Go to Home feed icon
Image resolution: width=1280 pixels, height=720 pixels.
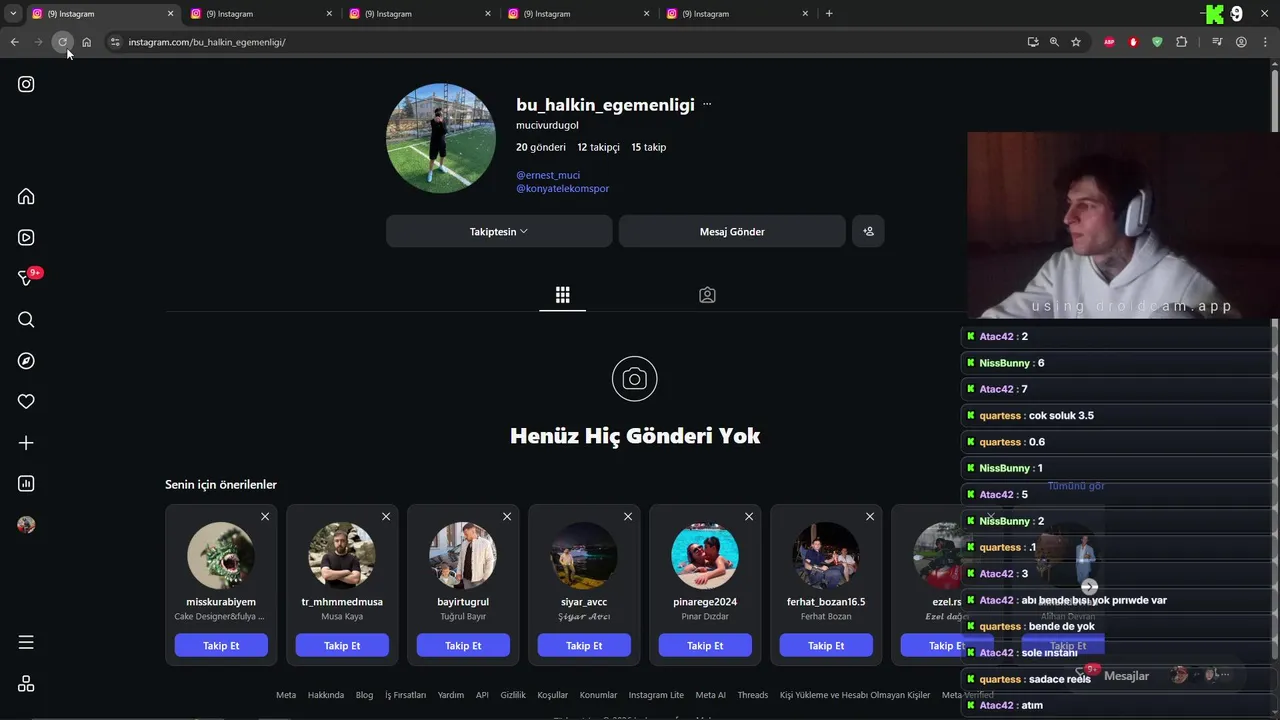point(26,196)
